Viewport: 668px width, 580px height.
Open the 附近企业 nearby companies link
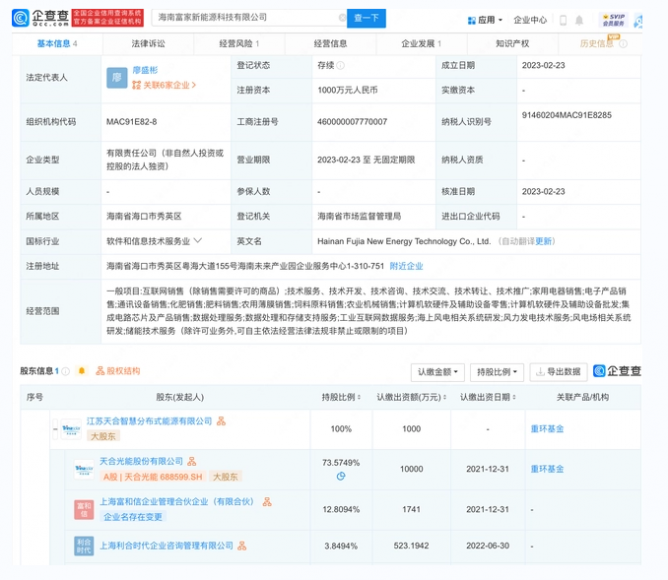406,266
